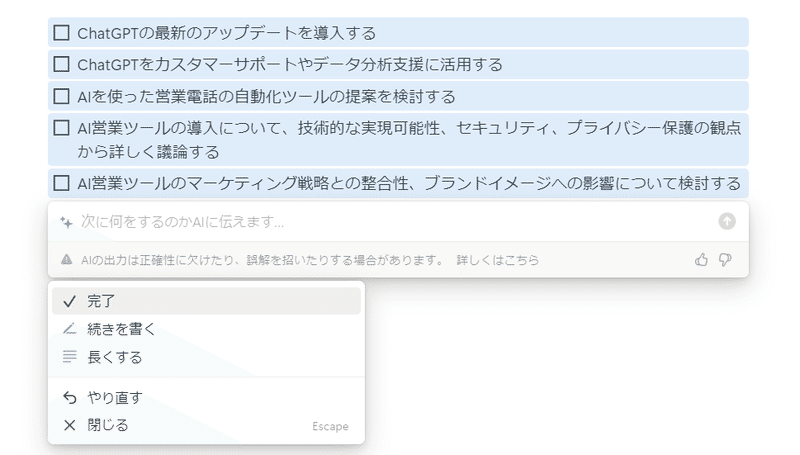Screen dimensions: 800x455
Task: Check the カスタマーサポート task checkbox
Action: 62,65
